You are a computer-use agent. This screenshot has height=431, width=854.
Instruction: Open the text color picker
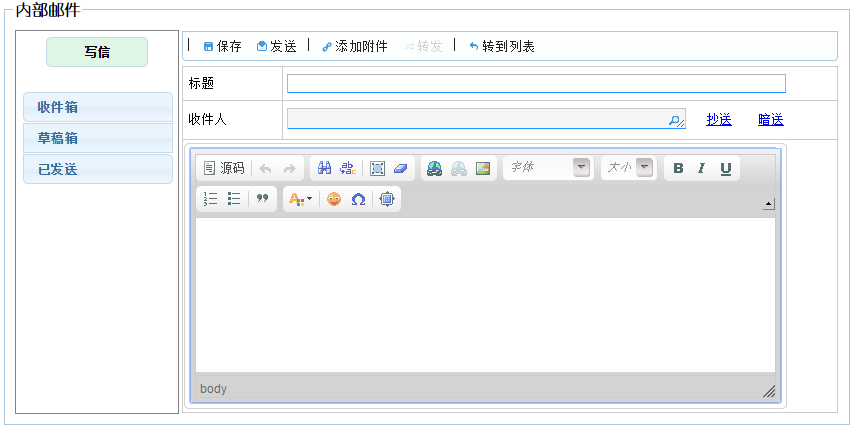[300, 199]
